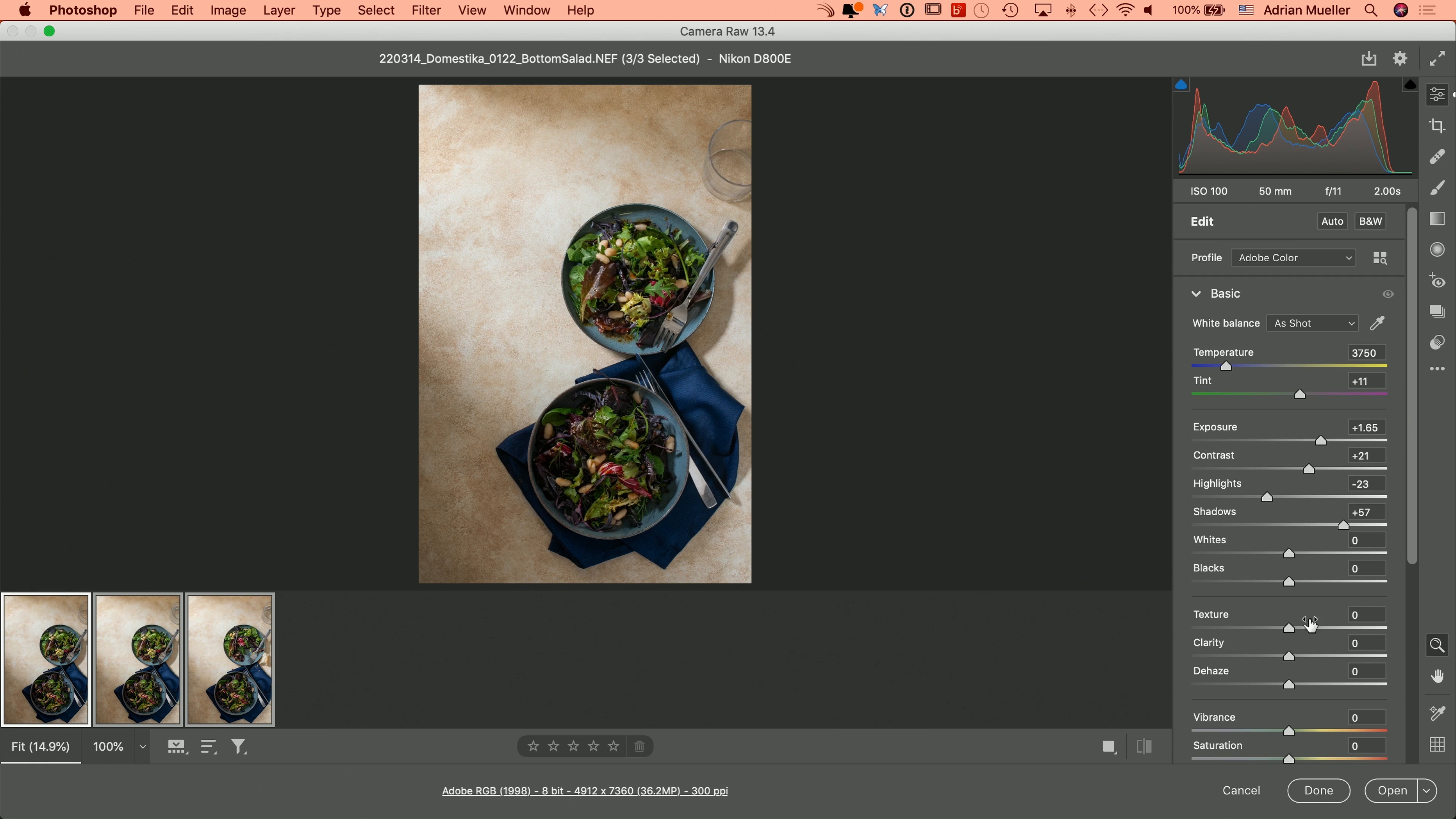The width and height of the screenshot is (1456, 819).
Task: Click Fit (14.9%) zoom button
Action: click(x=41, y=747)
